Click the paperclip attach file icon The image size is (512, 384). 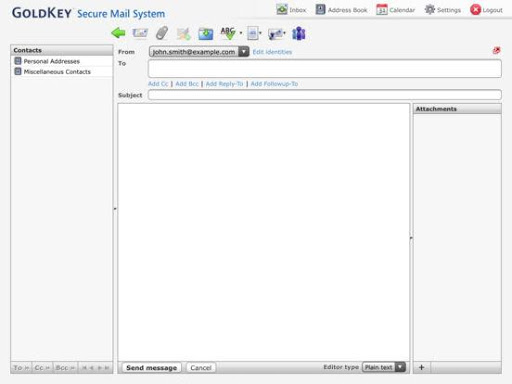click(162, 33)
